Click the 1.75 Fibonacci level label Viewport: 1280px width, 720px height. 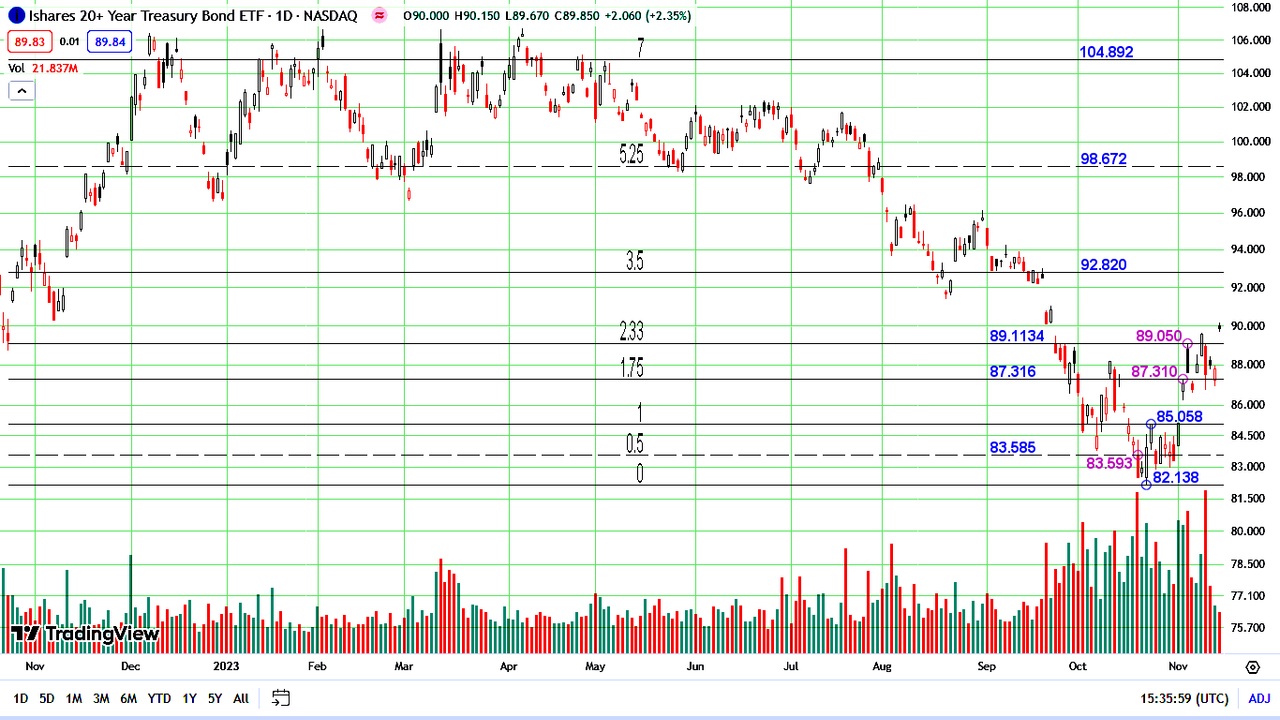[632, 369]
